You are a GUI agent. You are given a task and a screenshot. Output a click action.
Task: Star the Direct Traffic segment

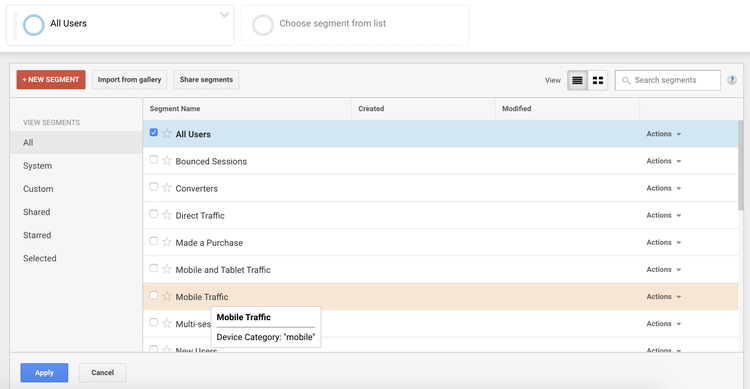(167, 215)
